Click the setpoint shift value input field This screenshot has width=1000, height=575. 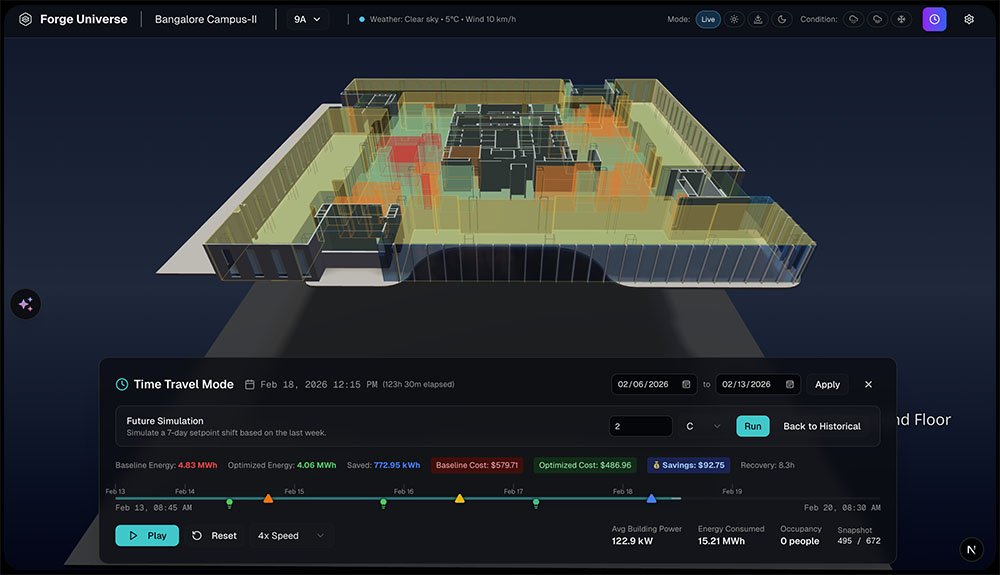pyautogui.click(x=640, y=426)
